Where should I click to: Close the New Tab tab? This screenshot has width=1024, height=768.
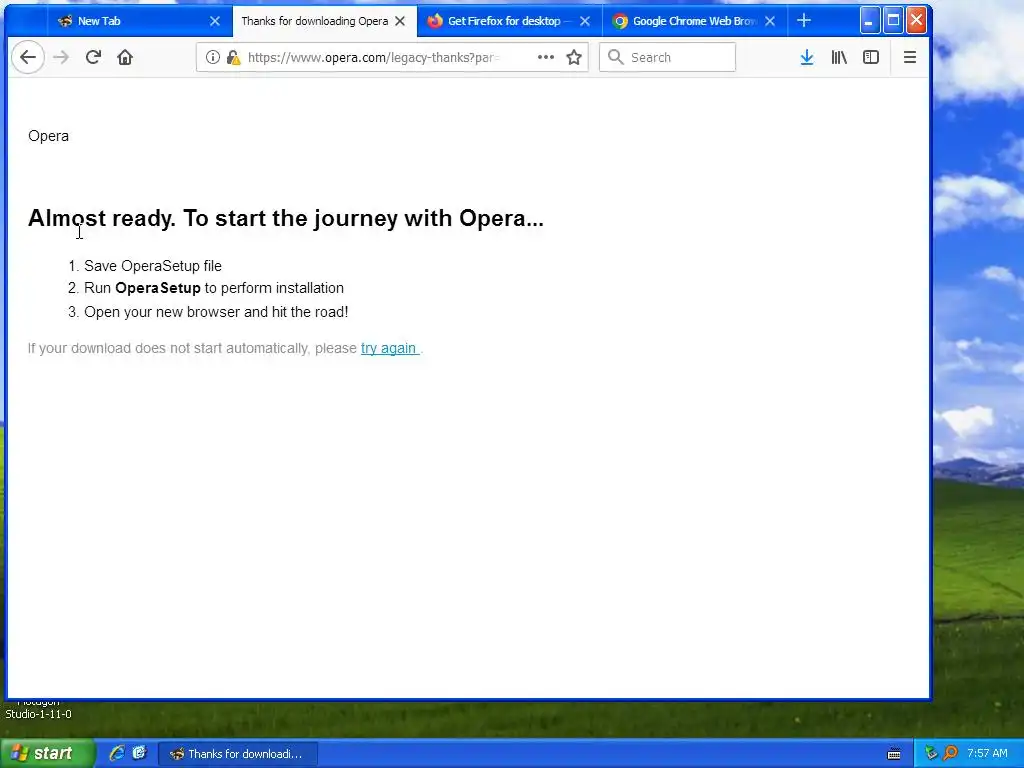point(215,21)
